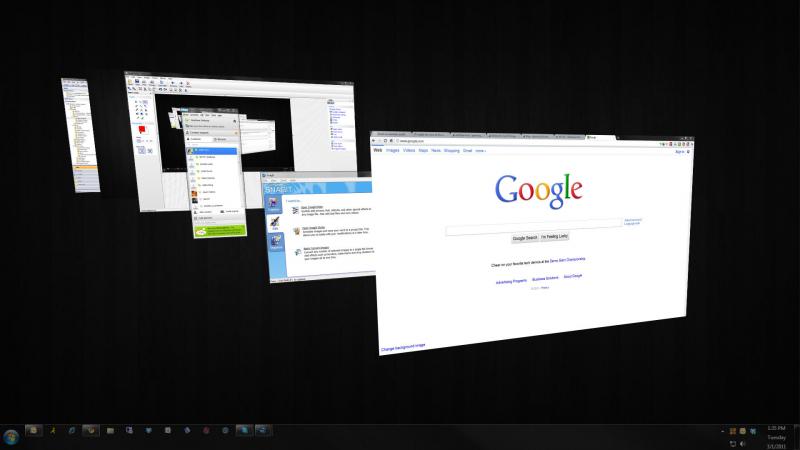Open the Videos link in Google navigation
This screenshot has height=450, width=800.
coord(409,151)
